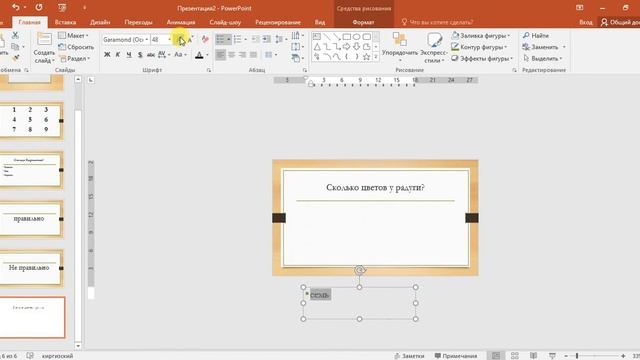Image resolution: width=640 pixels, height=360 pixels.
Task: Open the Формат drawing tools tab
Action: click(x=363, y=22)
